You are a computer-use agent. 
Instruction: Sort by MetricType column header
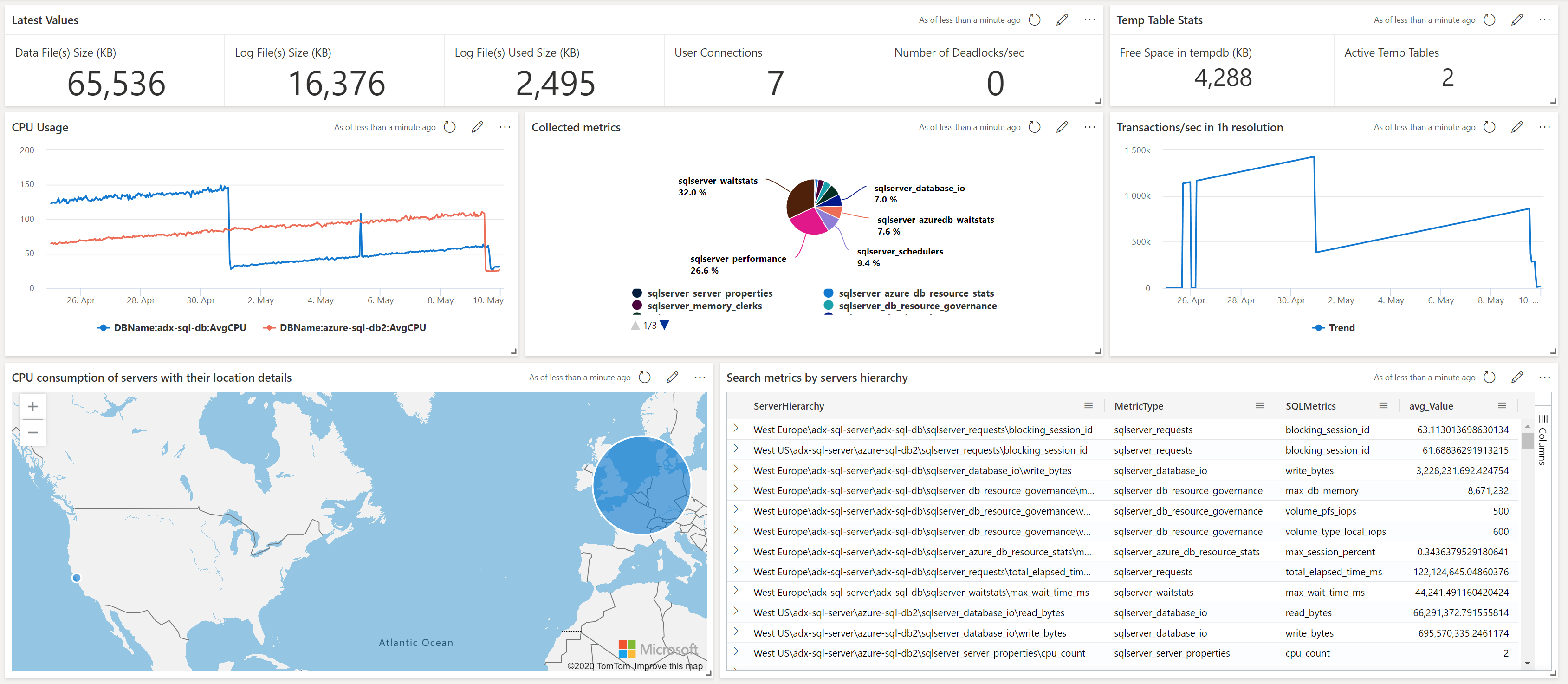coord(1139,406)
